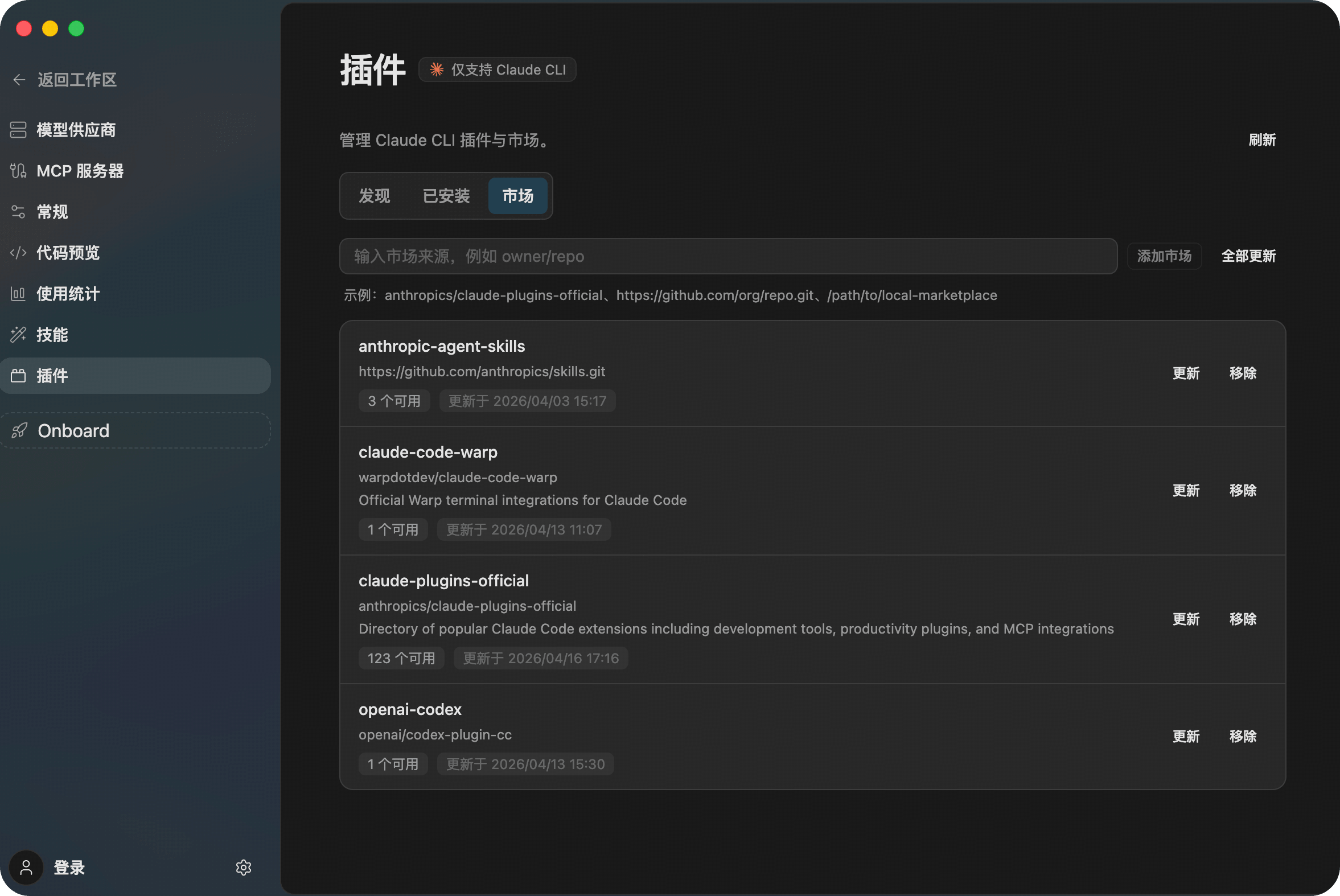Click the 添加市场 button
This screenshot has height=896, width=1340.
1164,256
